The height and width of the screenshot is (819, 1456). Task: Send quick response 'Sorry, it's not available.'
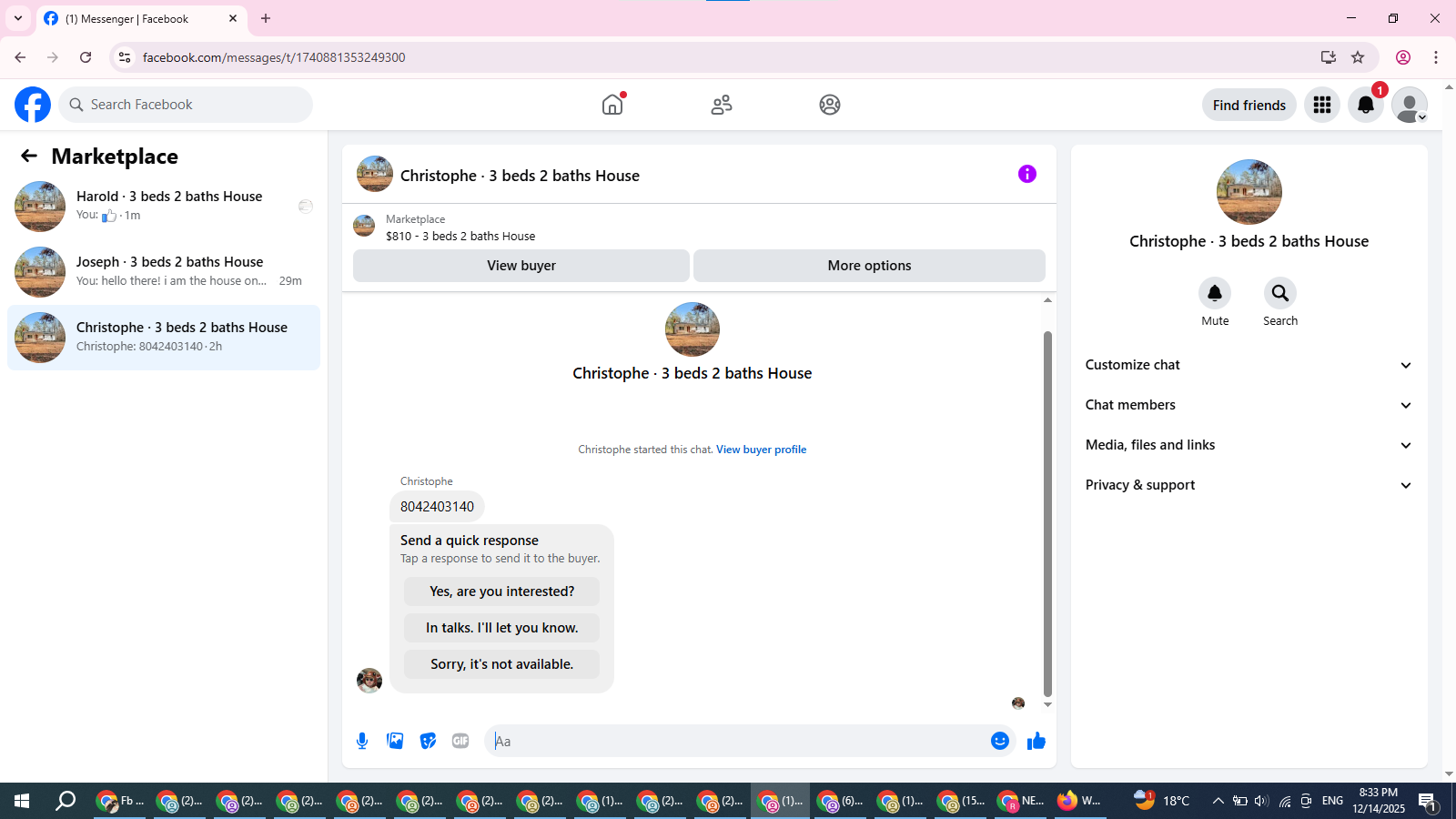[502, 664]
